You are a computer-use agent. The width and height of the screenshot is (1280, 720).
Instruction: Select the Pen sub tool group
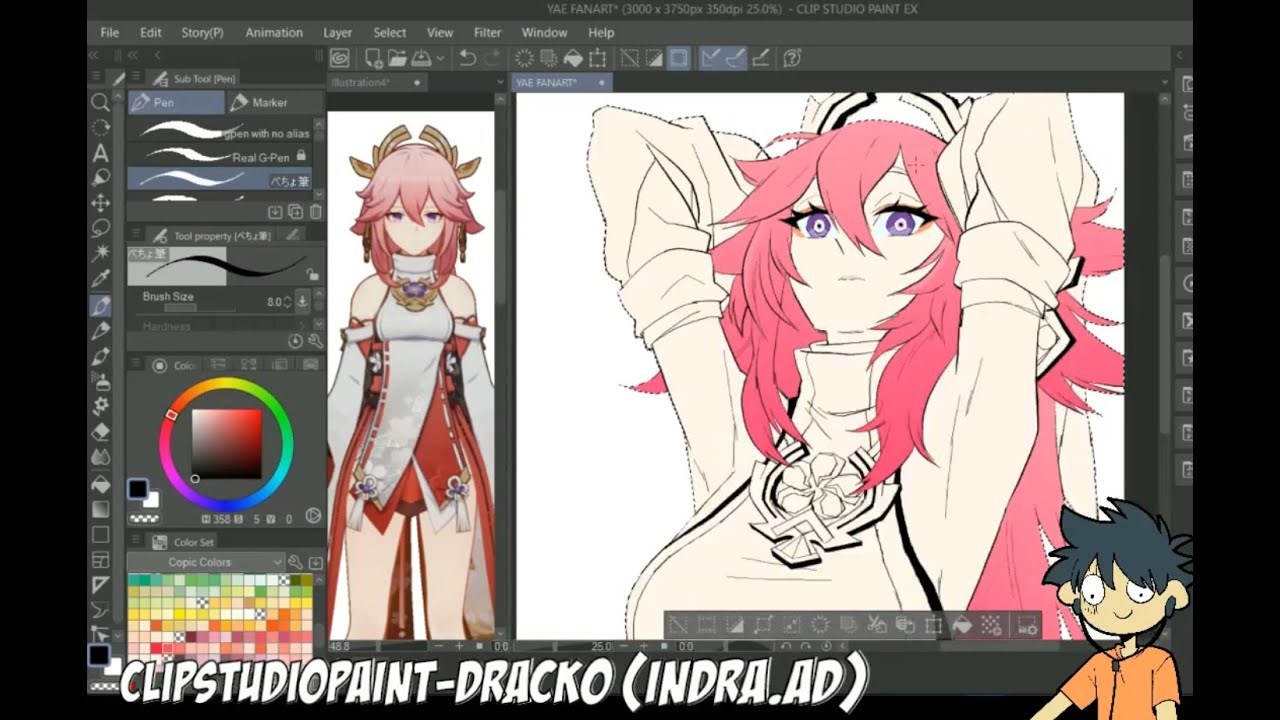176,102
